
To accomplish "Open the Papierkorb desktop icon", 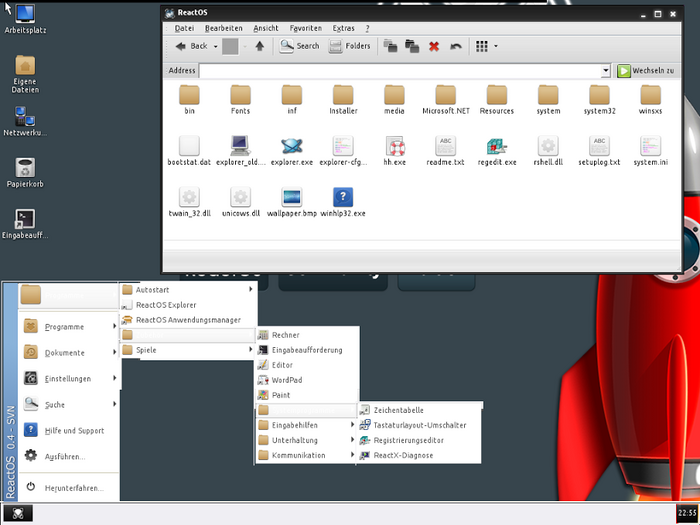I will tap(25, 168).
